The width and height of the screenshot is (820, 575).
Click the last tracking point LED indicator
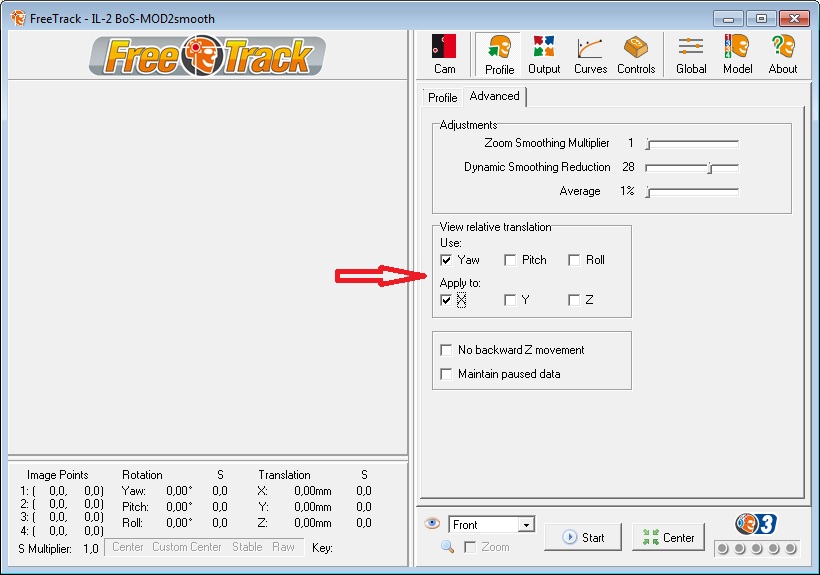pyautogui.click(x=791, y=548)
